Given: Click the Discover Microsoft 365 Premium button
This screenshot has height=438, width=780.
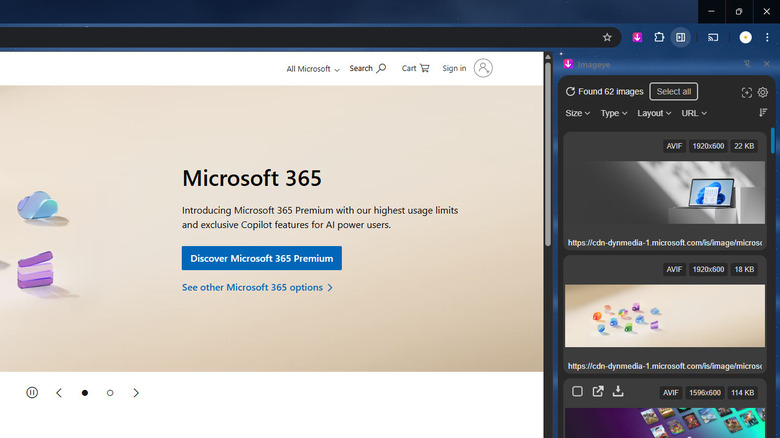Looking at the screenshot, I should tap(261, 258).
